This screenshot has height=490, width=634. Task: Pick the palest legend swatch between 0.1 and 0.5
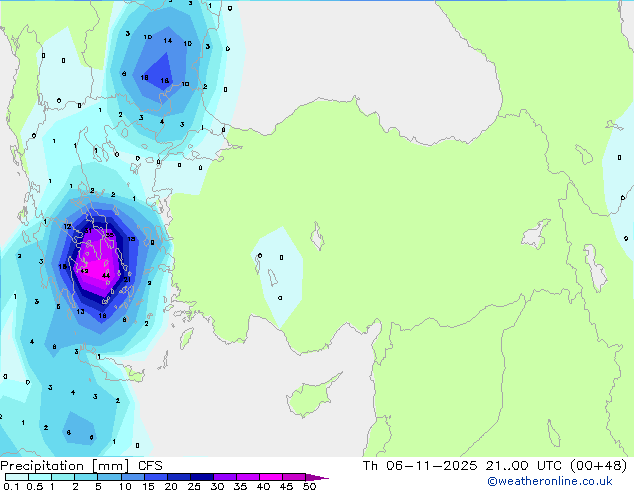[x=17, y=477]
